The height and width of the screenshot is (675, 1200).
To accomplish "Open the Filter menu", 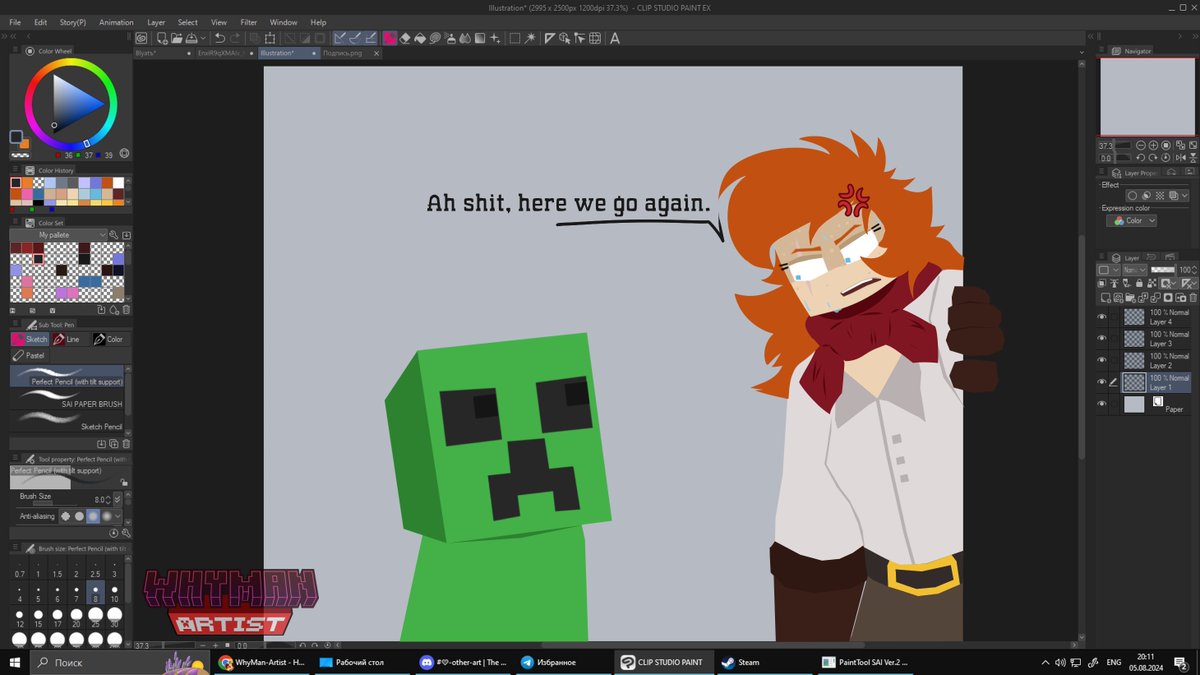I will [x=248, y=22].
